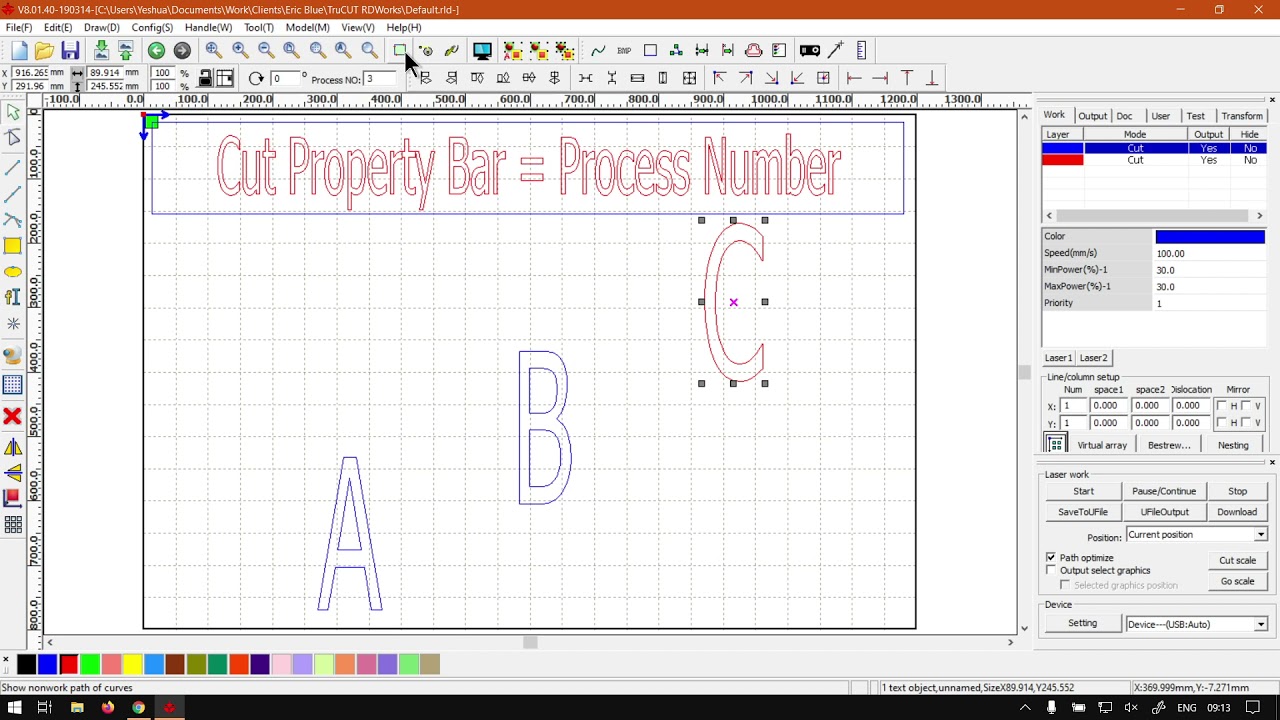Screen dimensions: 1280x720
Task: Click the Stop button
Action: click(1237, 491)
